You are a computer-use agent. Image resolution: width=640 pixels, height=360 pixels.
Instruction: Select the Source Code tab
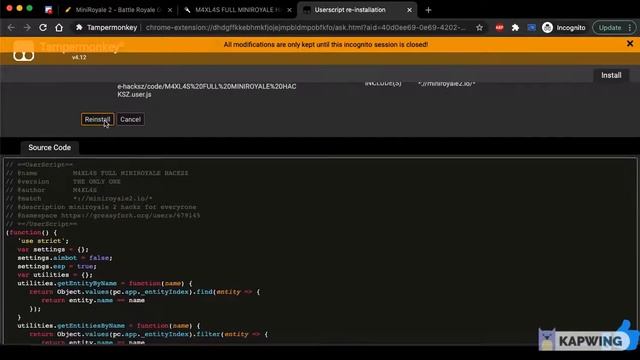click(x=49, y=147)
